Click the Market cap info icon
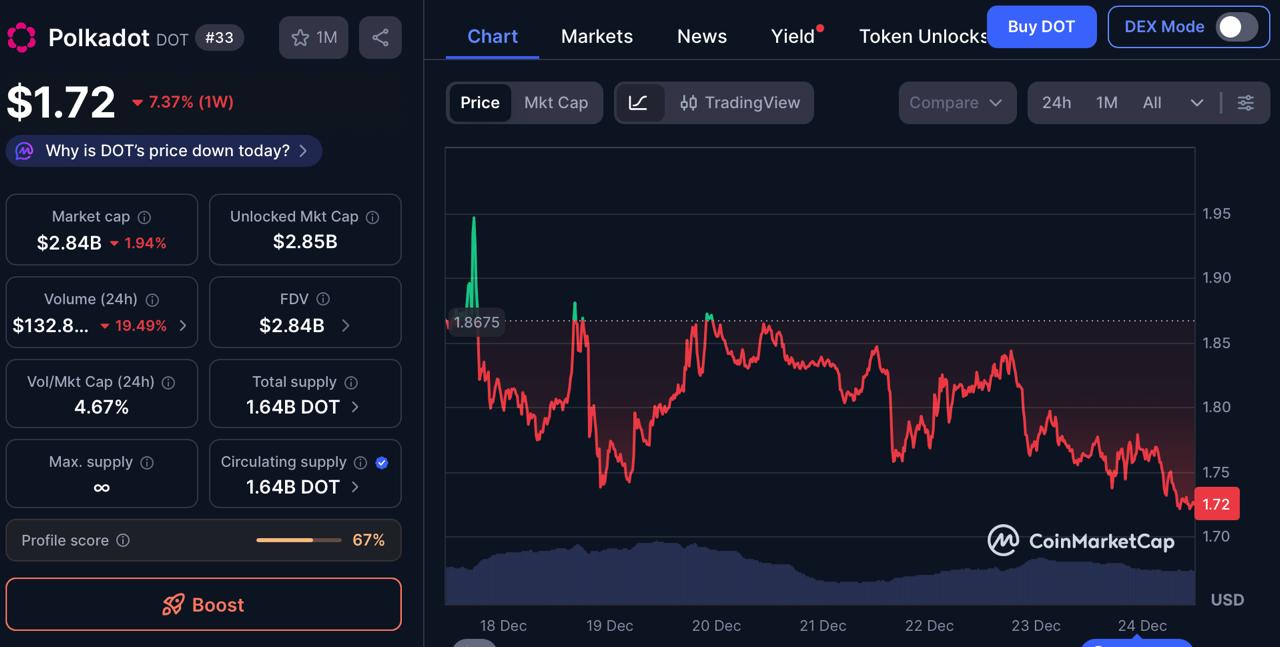 click(x=145, y=216)
